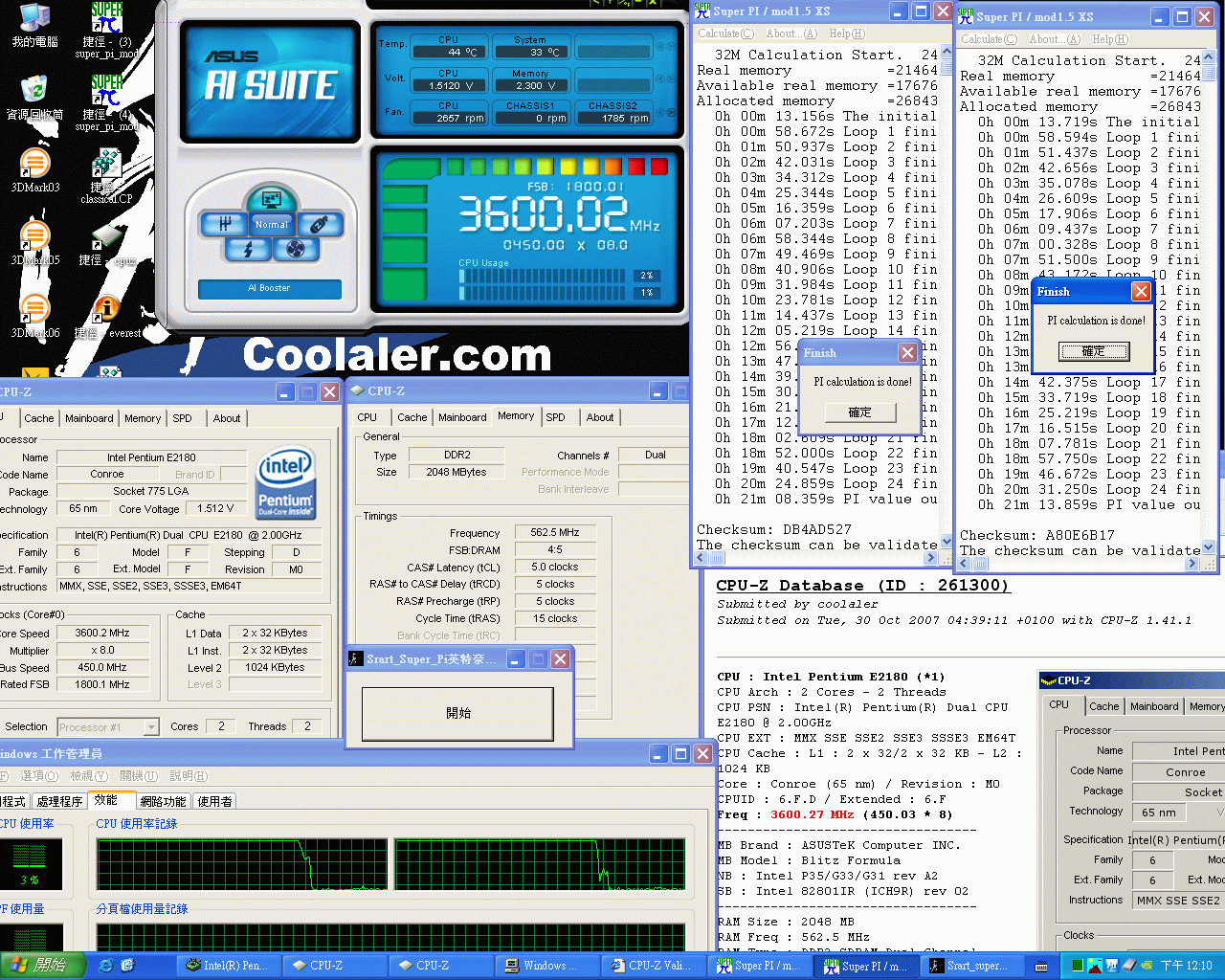The width and height of the screenshot is (1225, 980).
Task: Open the My Computer desktop icon
Action: click(34, 27)
